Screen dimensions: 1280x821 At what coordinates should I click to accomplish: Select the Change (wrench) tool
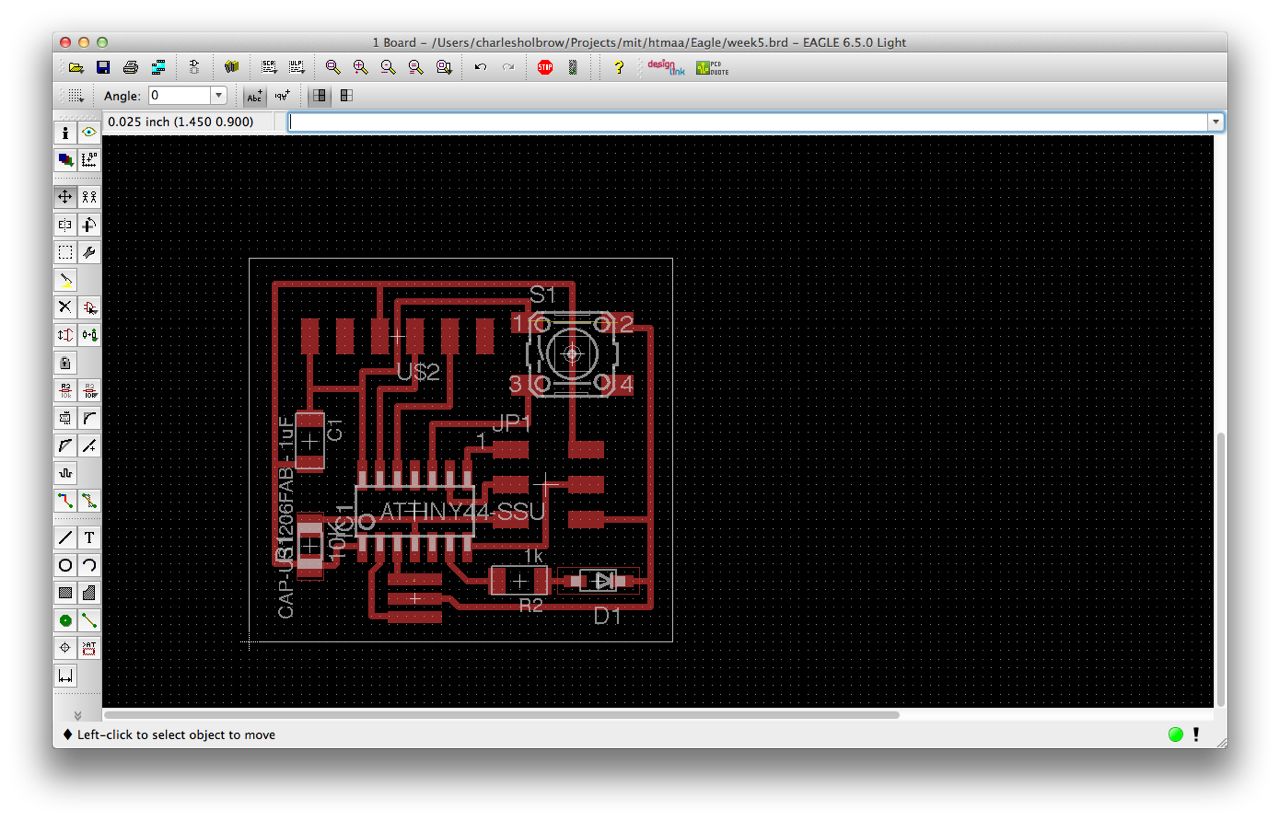(89, 253)
